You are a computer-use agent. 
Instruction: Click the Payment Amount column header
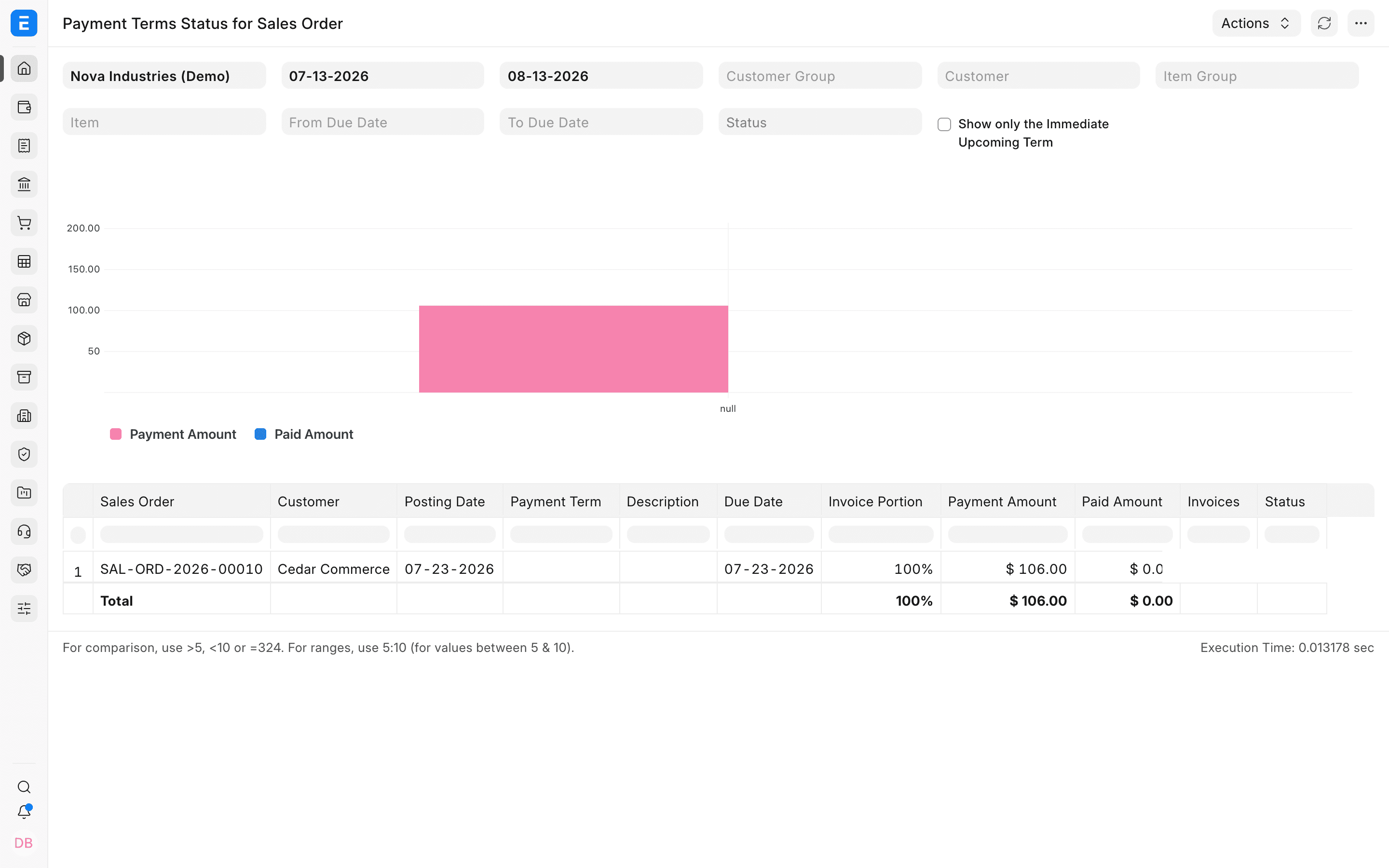pos(1008,501)
